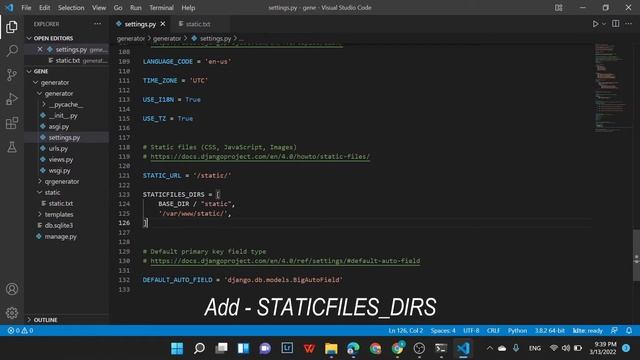Run Python file with play button
640x360 pixels.
[596, 24]
